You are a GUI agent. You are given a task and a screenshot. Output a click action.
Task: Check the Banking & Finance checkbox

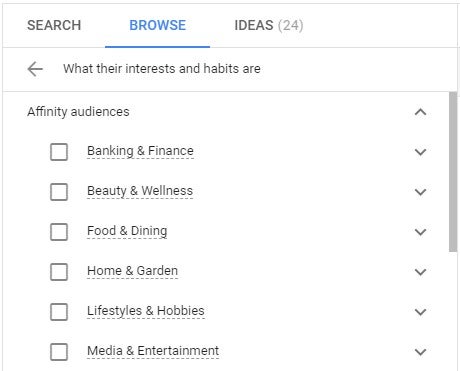[x=59, y=152]
